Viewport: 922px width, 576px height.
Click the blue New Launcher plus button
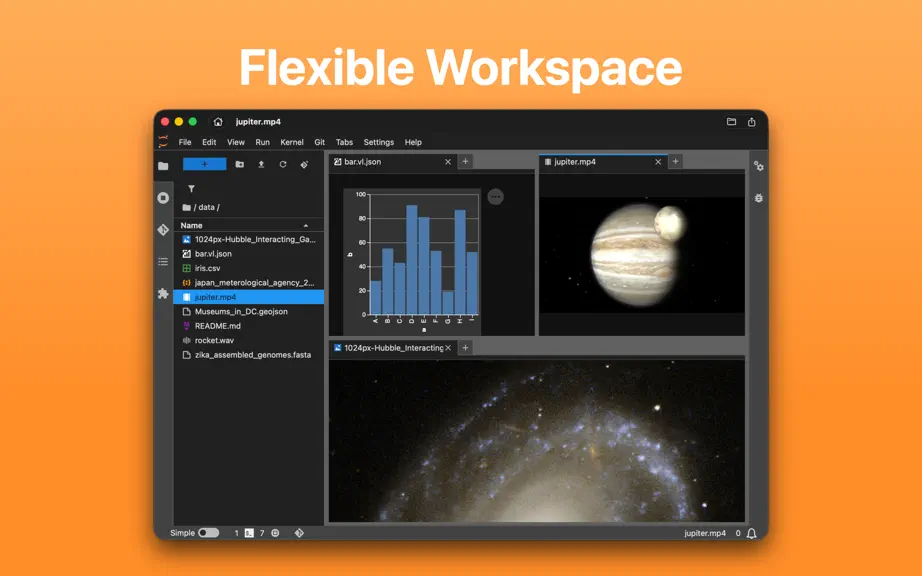(205, 164)
